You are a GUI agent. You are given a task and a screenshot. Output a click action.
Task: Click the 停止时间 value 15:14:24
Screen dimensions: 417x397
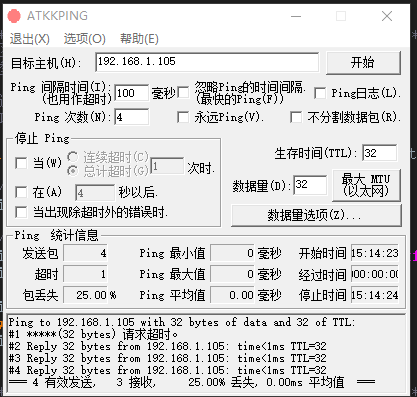point(375,295)
